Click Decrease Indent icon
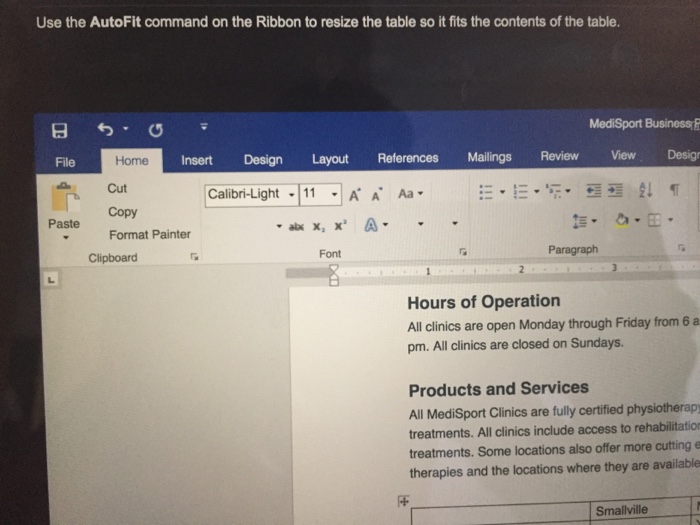Viewport: 700px width, 525px height. pos(594,191)
